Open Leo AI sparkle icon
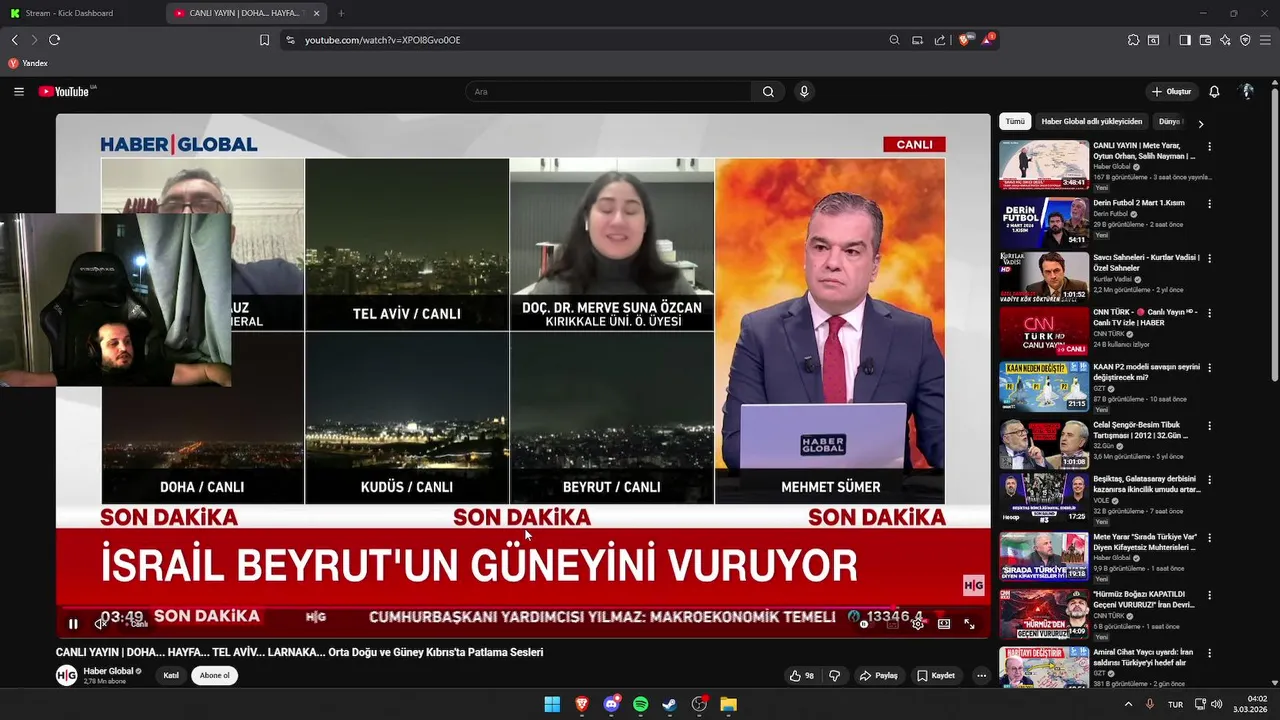1280x720 pixels. click(1225, 40)
